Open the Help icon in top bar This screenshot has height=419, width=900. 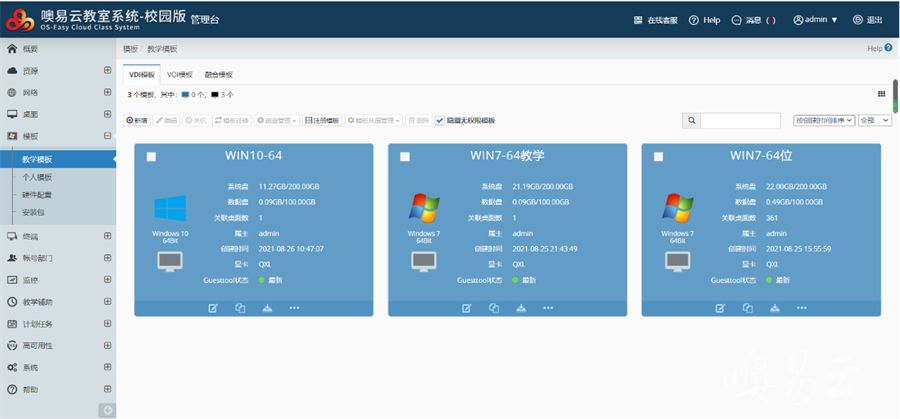704,20
